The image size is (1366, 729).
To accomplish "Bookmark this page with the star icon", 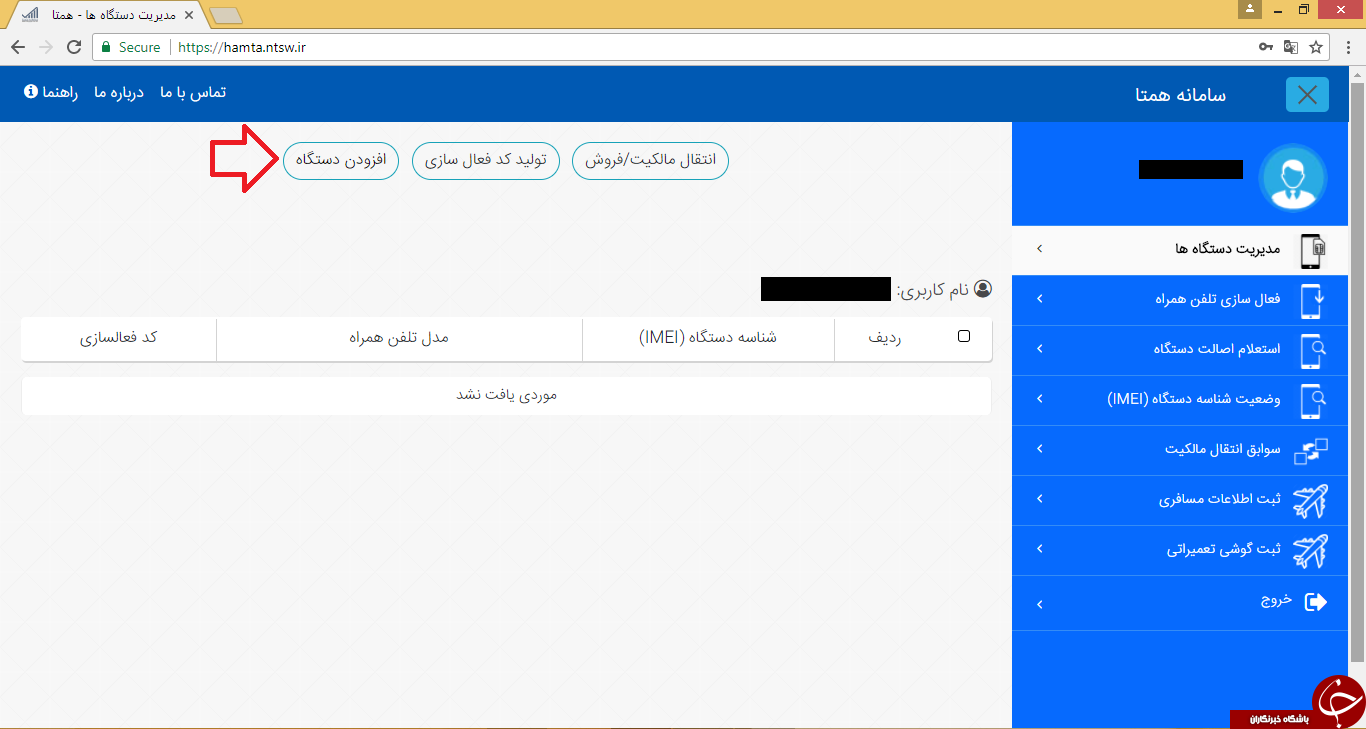I will [x=1316, y=47].
